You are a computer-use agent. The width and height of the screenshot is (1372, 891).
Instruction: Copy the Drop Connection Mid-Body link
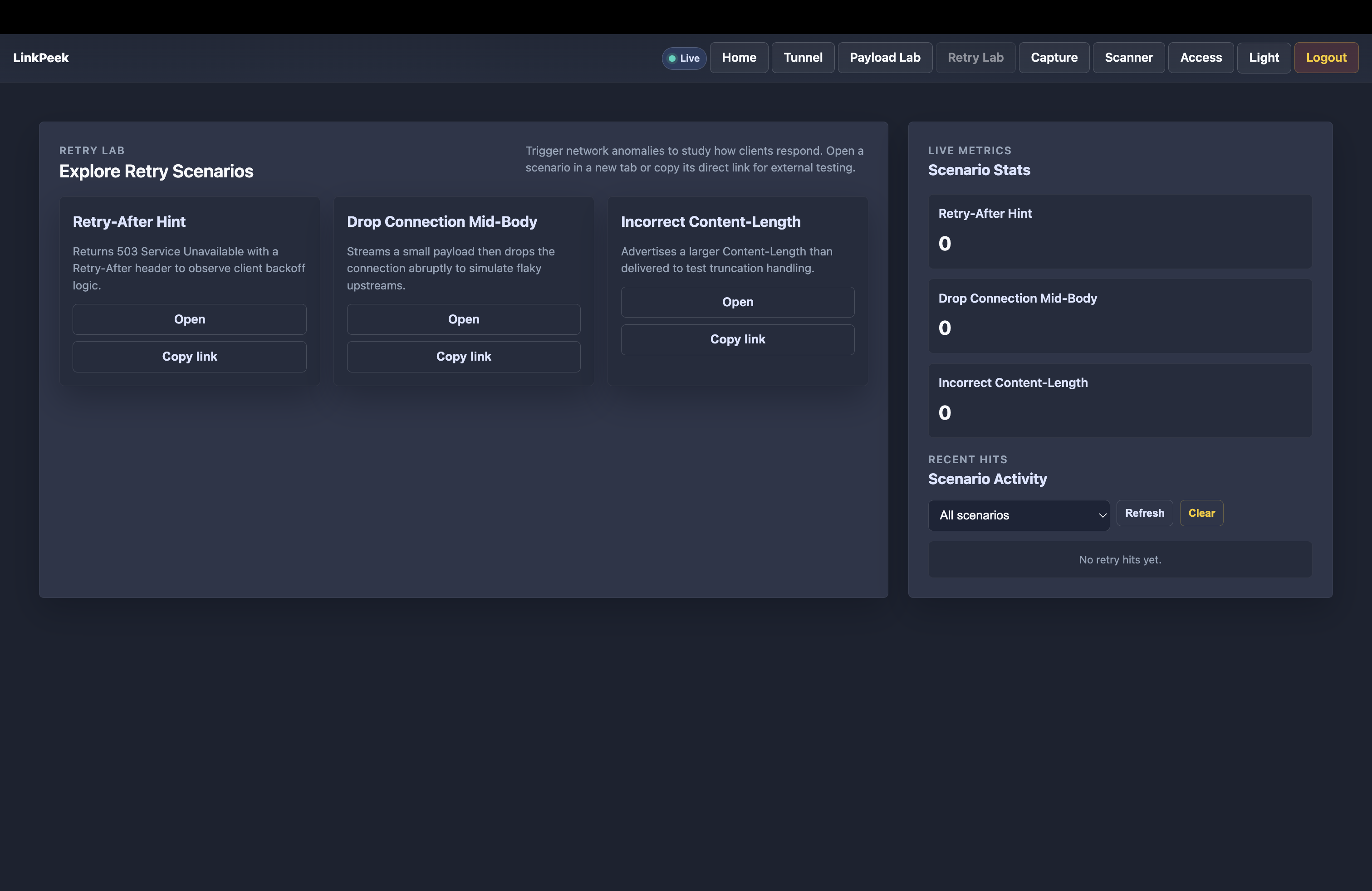tap(464, 356)
